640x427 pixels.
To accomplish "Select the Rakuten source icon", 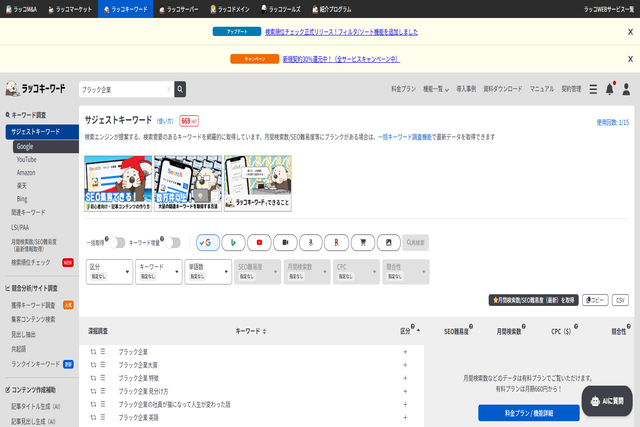I will click(x=337, y=242).
